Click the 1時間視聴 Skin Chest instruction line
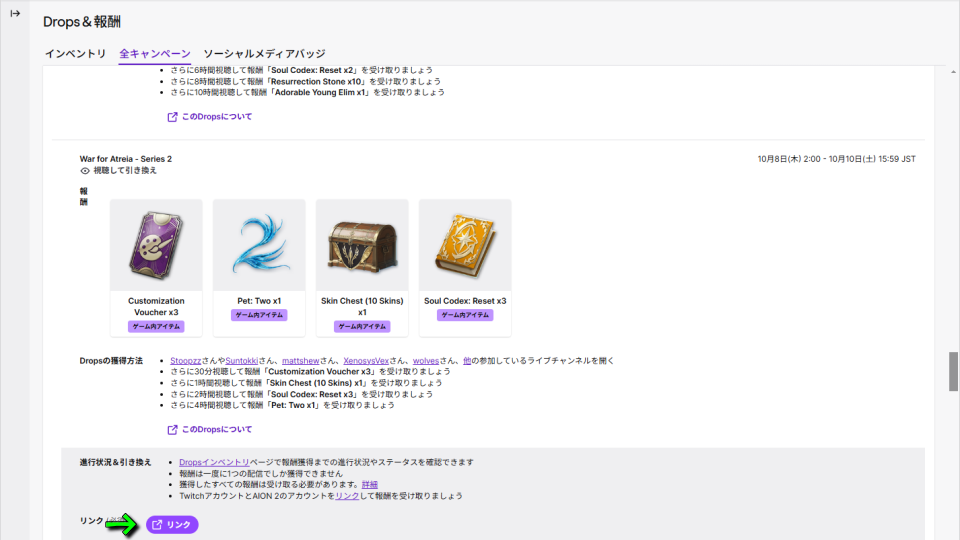Viewport: 960px width, 540px height. (306, 383)
